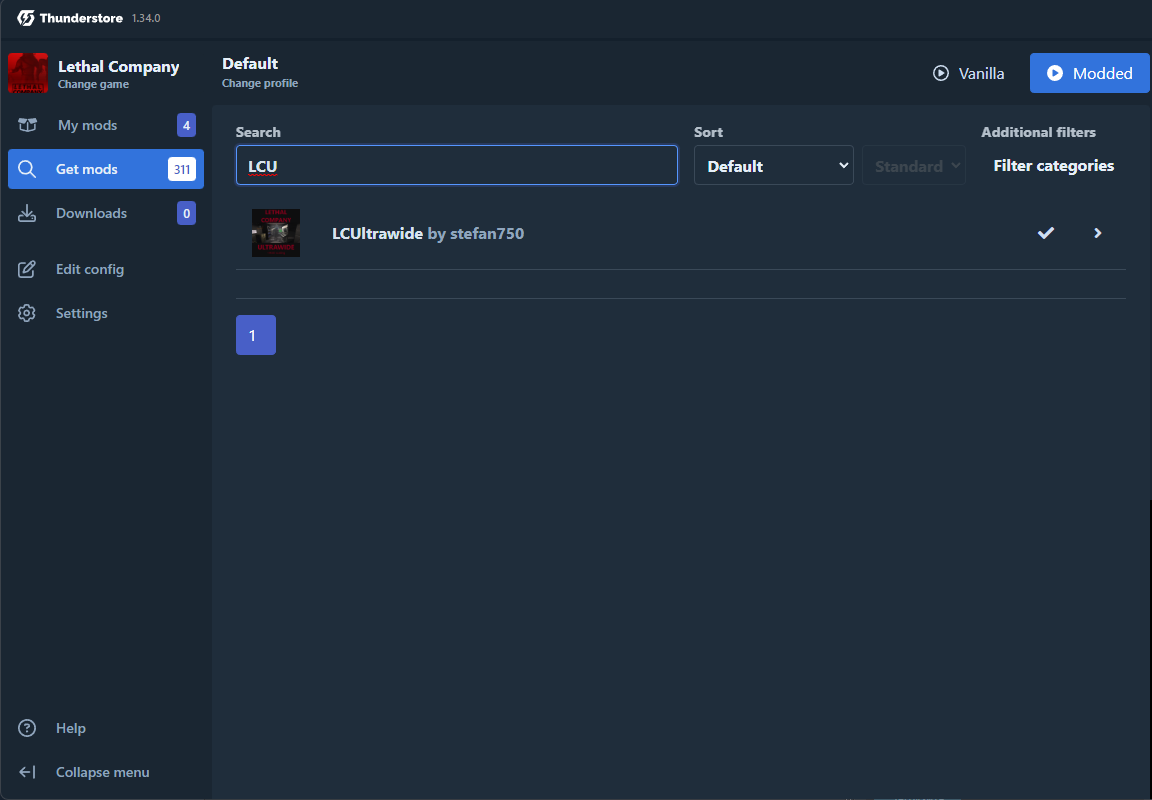
Task: Open Get mods section
Action: (106, 169)
